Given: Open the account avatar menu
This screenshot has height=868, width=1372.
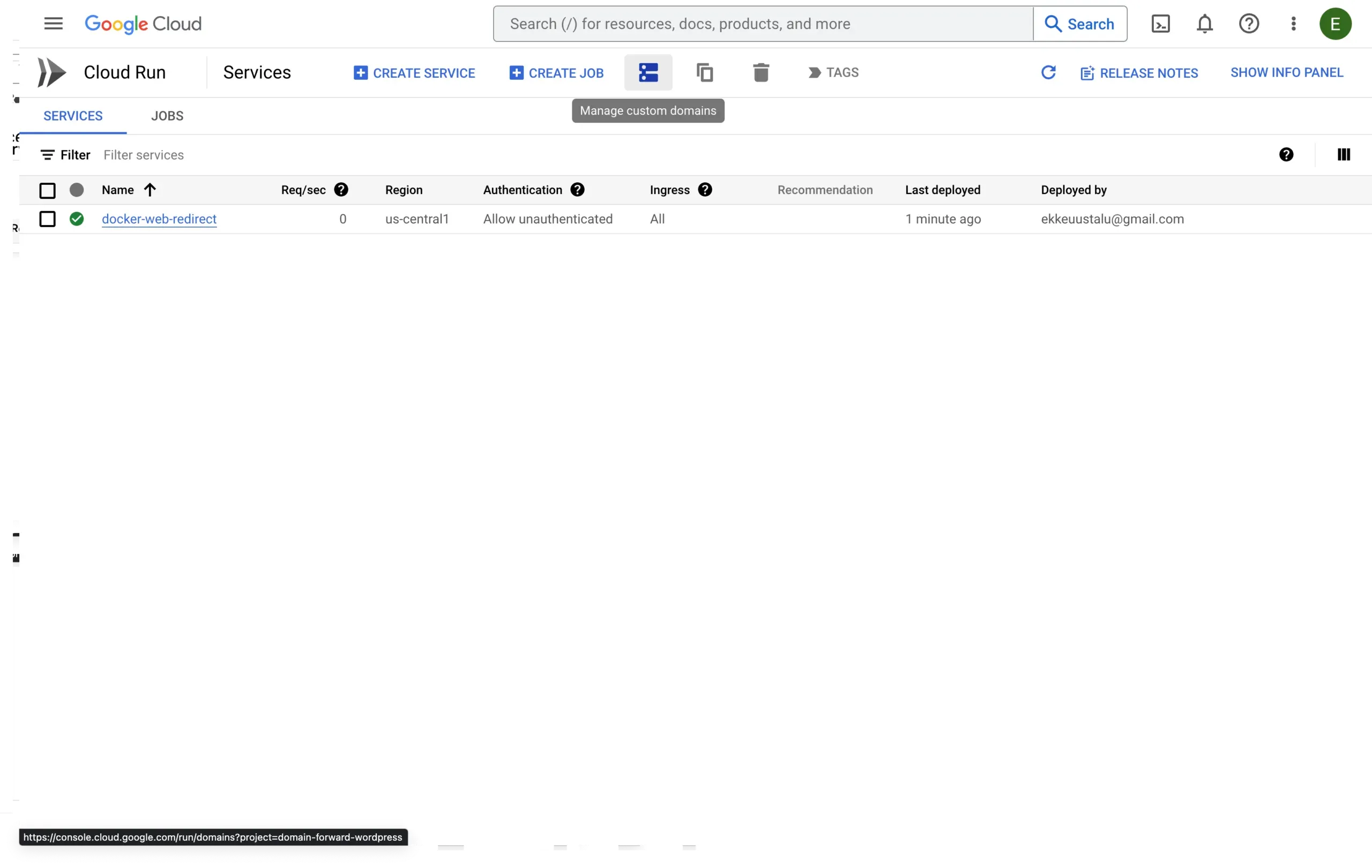Looking at the screenshot, I should point(1336,24).
